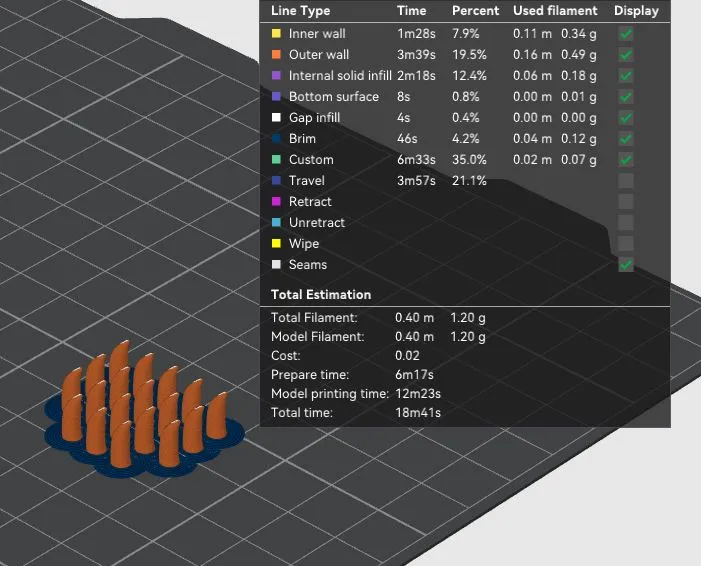
Task: Click the magenta Retract color swatch
Action: pos(276,202)
